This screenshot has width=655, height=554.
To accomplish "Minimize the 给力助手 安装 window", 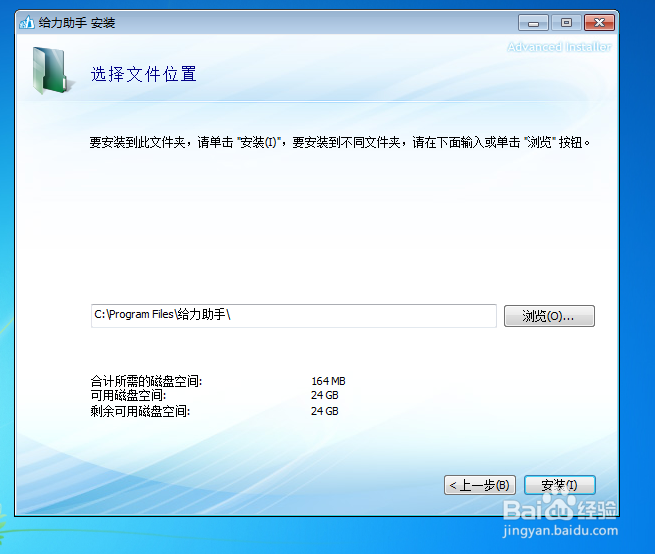I will 533,23.
